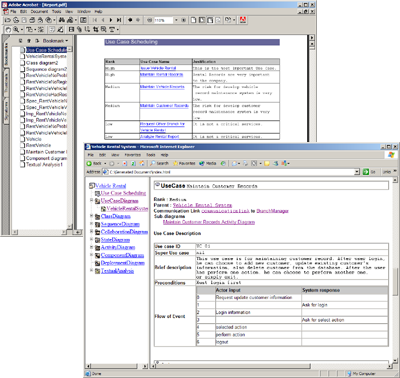Open the Vehicle Rental root link in tree

coord(111,186)
